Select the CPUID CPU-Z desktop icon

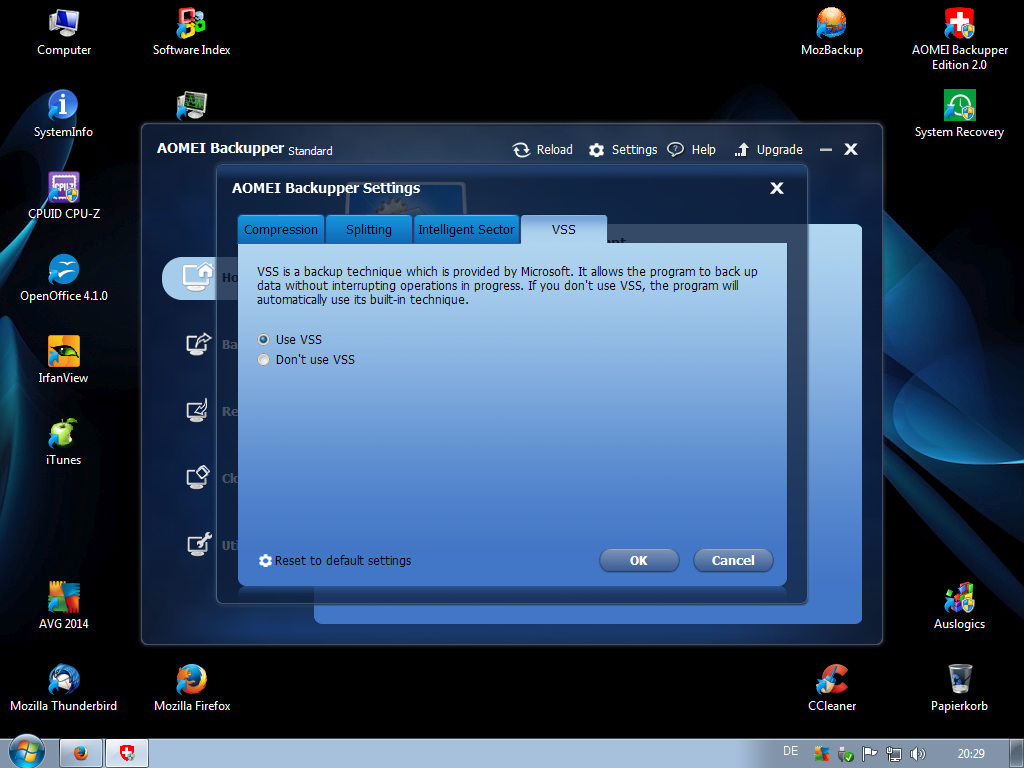click(63, 196)
